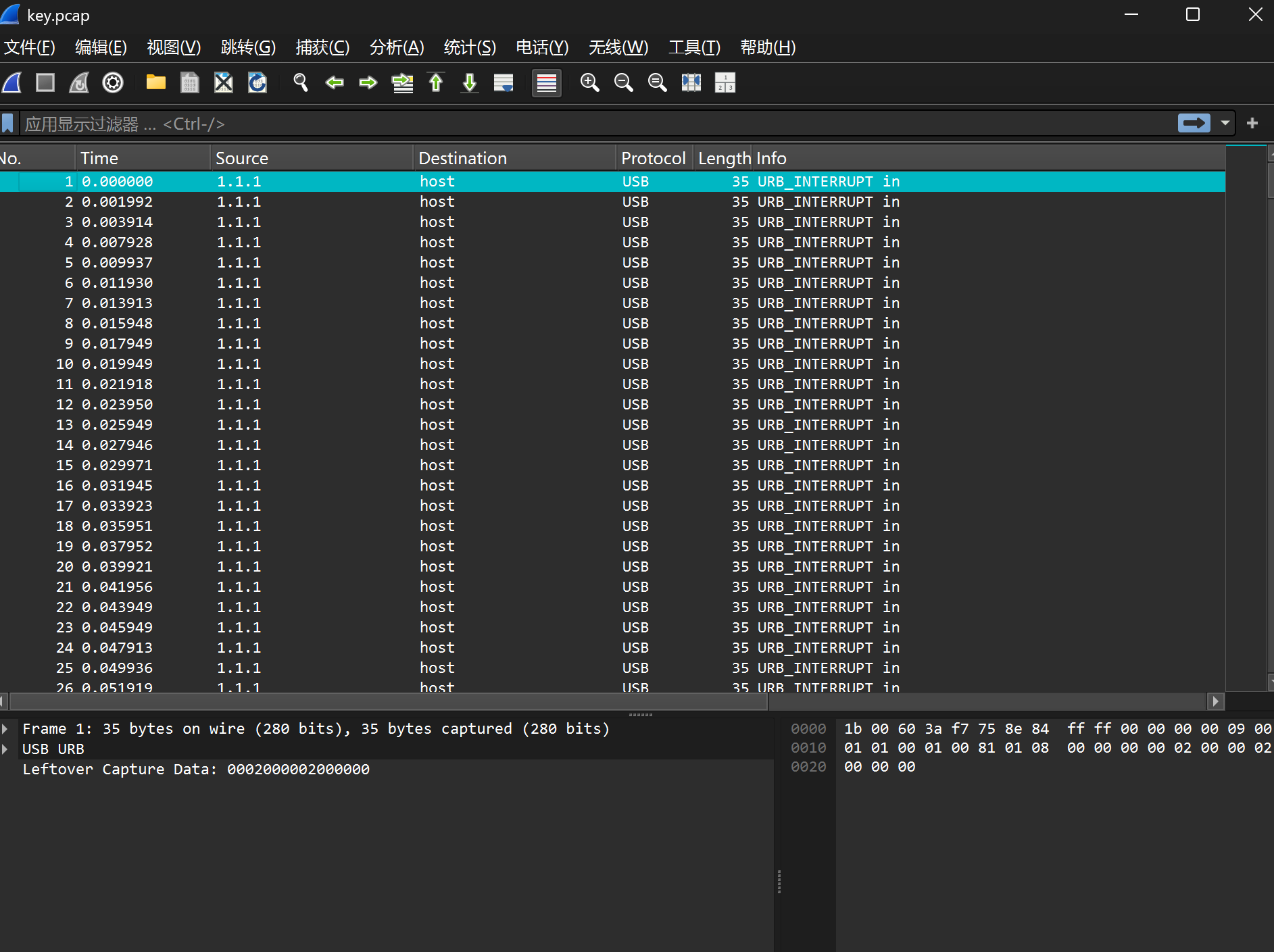Open capture options gear icon

coord(113,82)
